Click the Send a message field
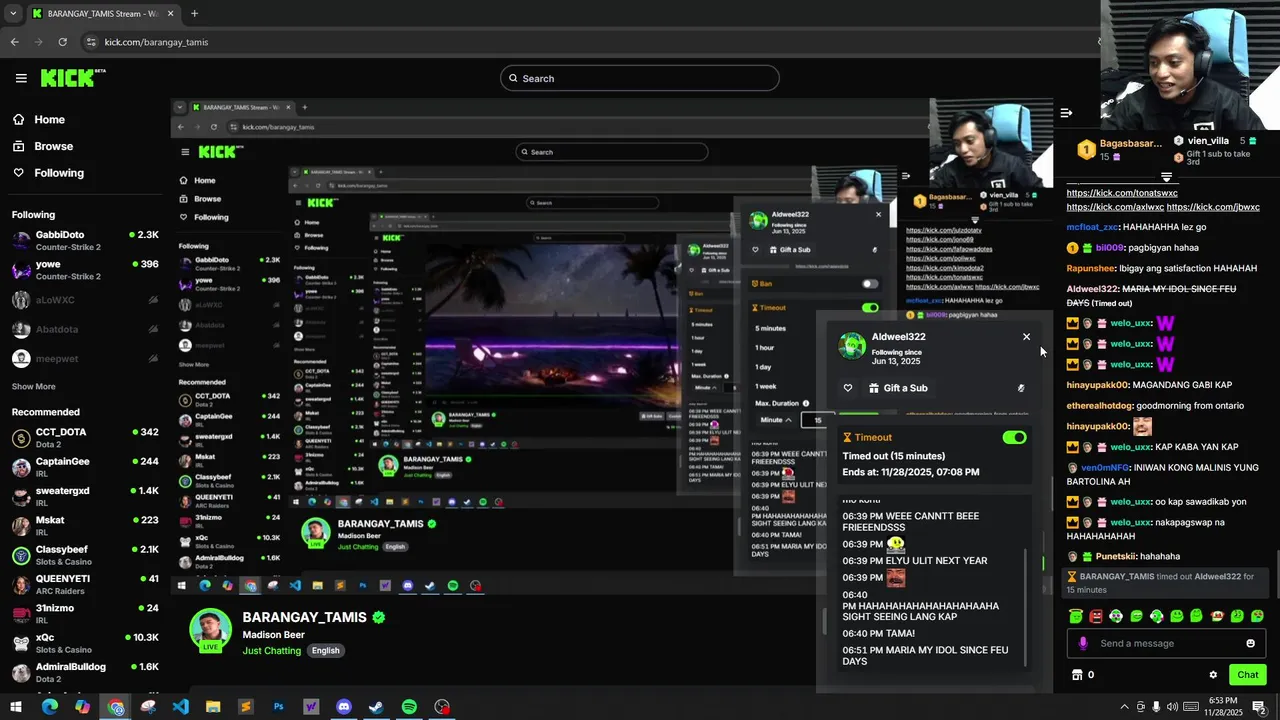 [1166, 643]
